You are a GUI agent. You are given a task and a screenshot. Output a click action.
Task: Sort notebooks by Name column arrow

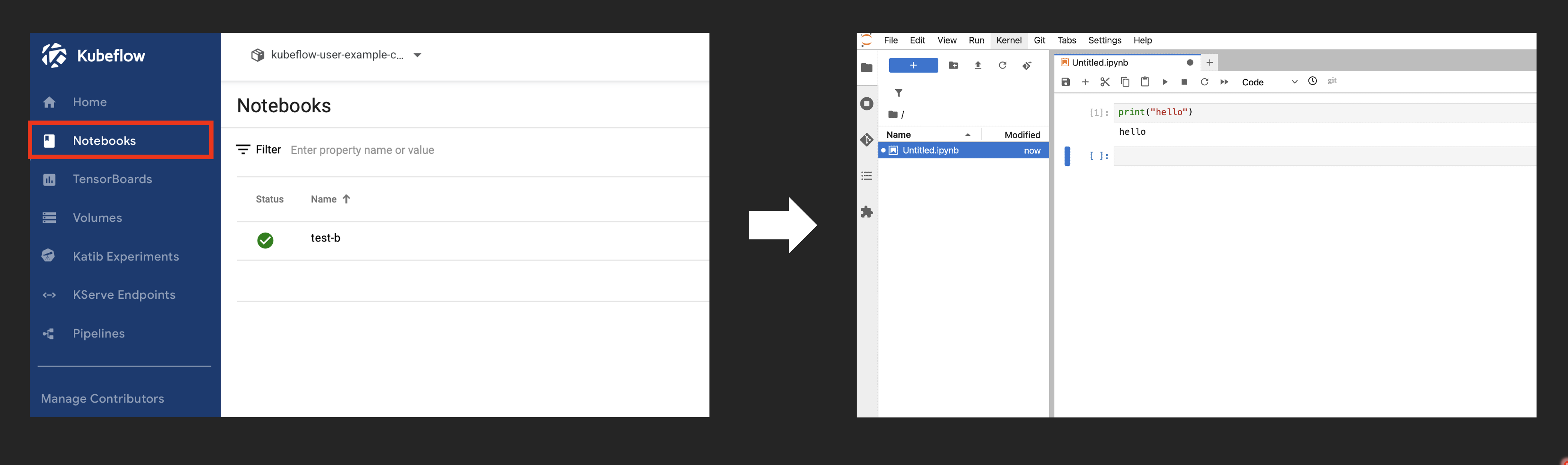coord(346,199)
